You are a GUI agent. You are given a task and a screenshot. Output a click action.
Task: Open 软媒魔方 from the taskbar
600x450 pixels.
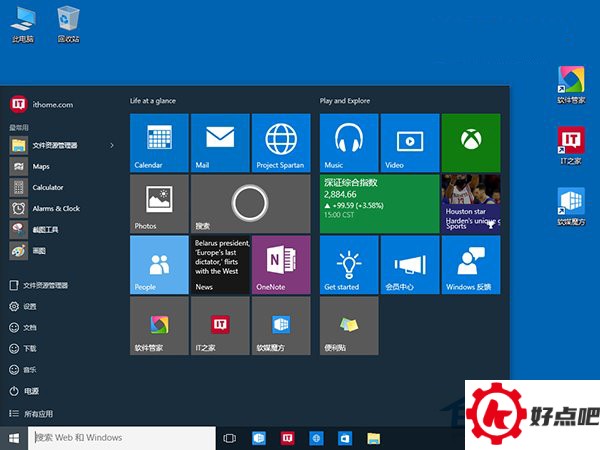tap(259, 438)
